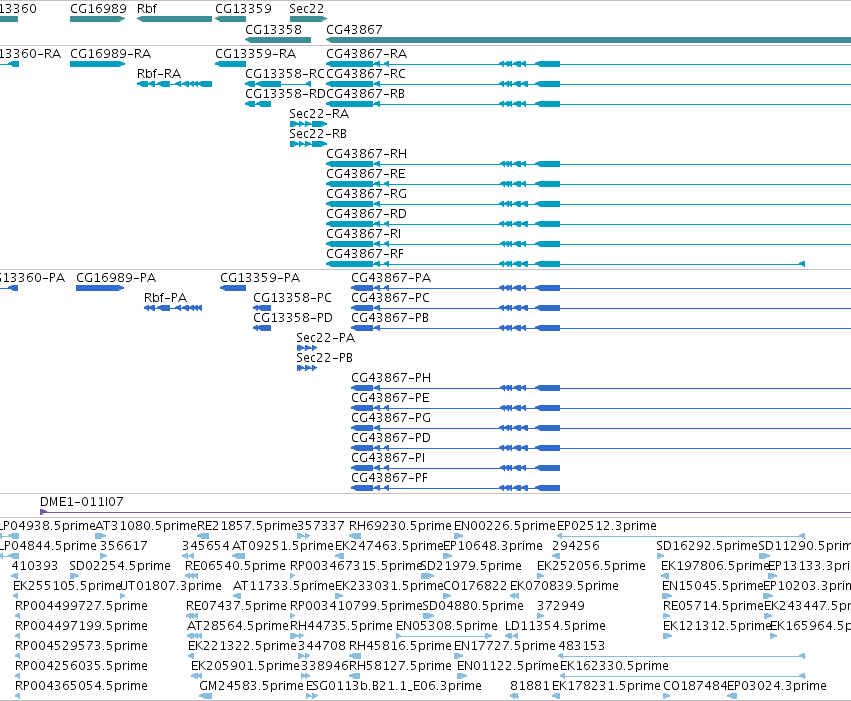The image size is (851, 701).
Task: Open protein CG43867-PB
Action: pos(390,317)
